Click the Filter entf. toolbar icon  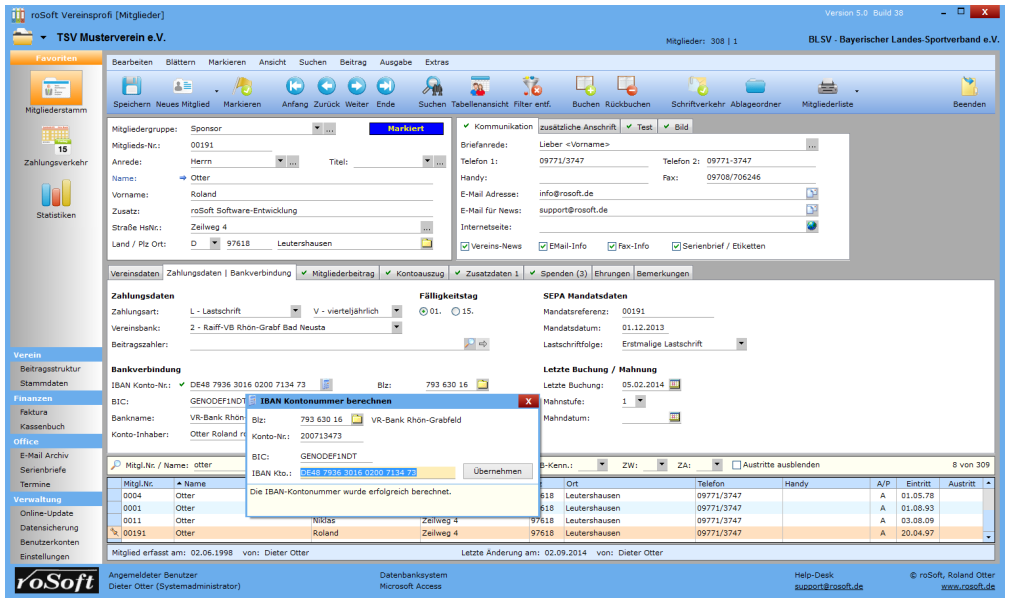pos(533,87)
